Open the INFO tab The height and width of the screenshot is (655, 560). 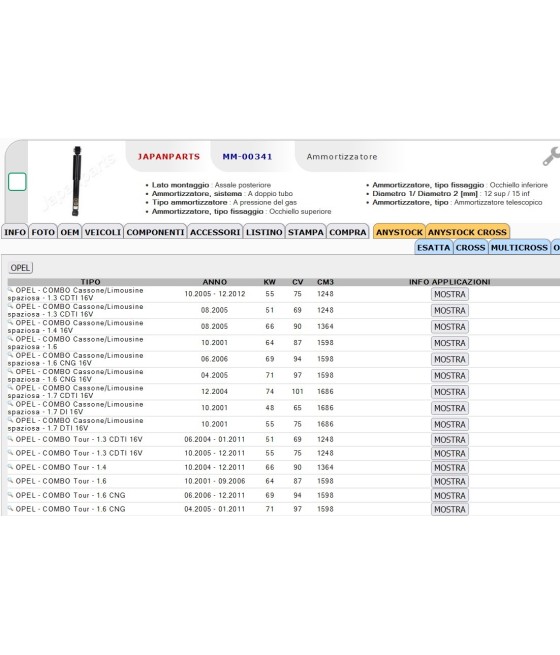tap(15, 232)
